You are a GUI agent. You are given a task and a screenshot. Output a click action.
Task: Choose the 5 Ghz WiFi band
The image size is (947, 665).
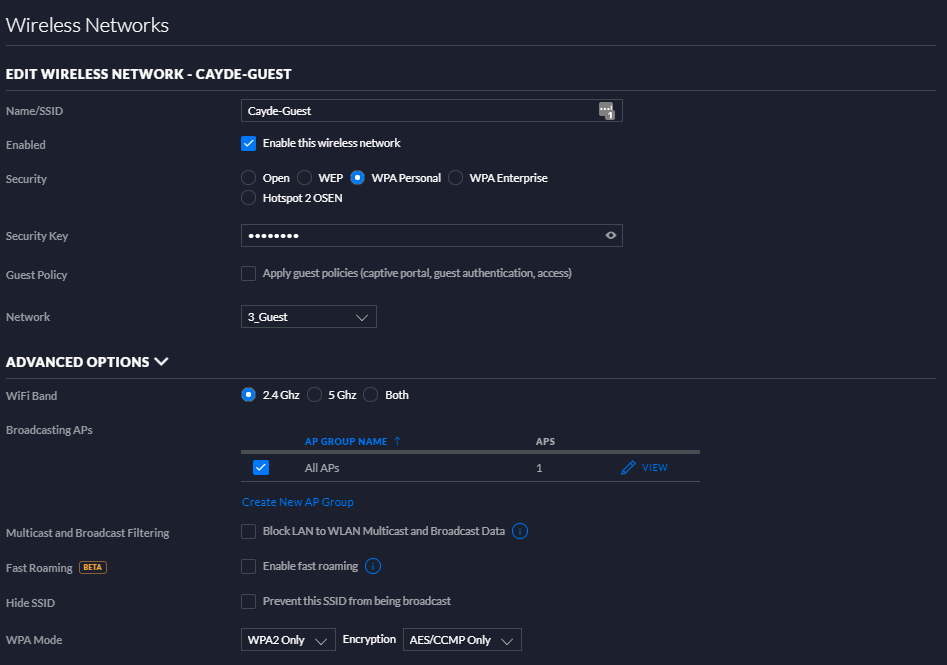click(314, 395)
